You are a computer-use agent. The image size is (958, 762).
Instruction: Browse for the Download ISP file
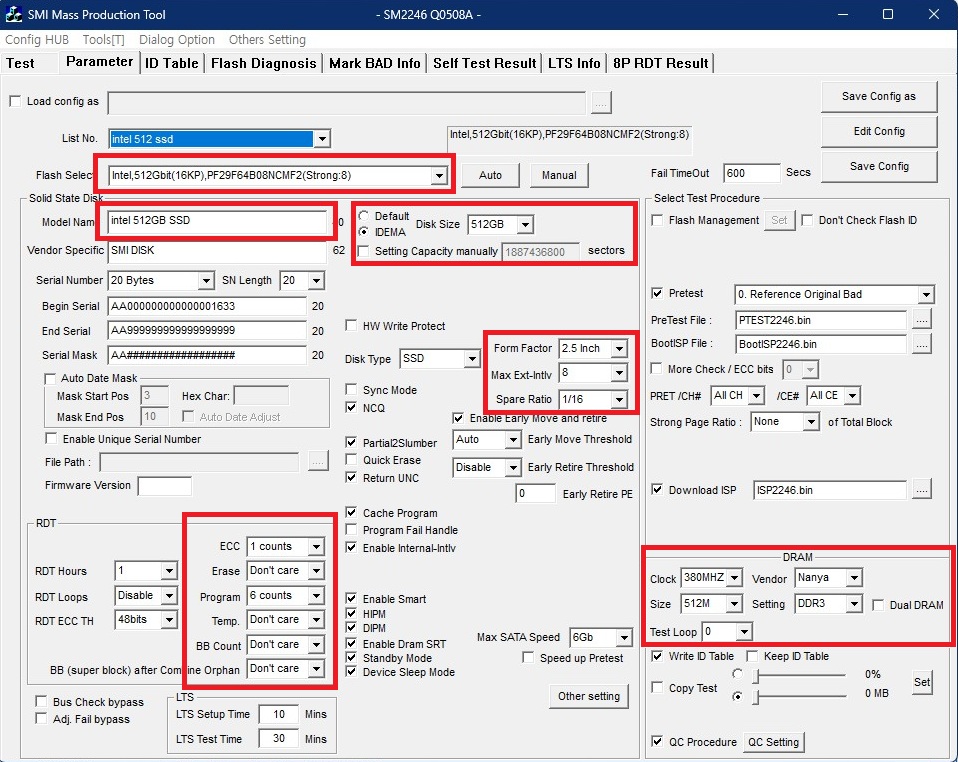pyautogui.click(x=922, y=489)
